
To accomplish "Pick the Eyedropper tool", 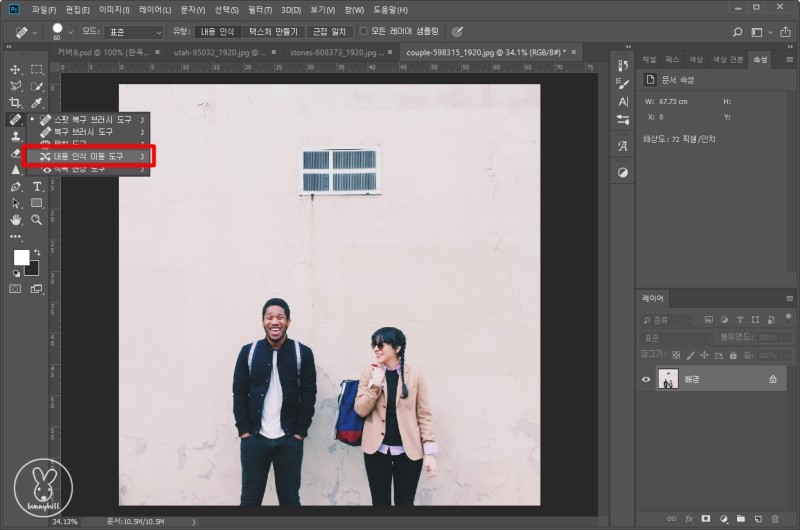I will click(x=37, y=103).
